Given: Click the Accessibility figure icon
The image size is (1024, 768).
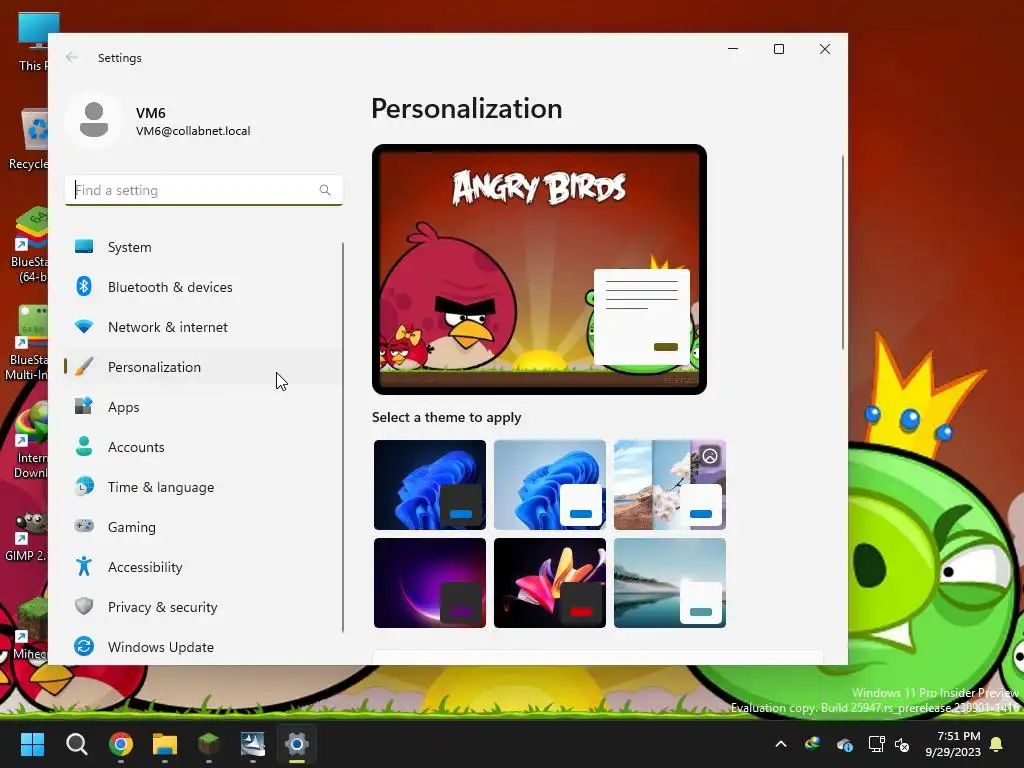Looking at the screenshot, I should tap(84, 566).
